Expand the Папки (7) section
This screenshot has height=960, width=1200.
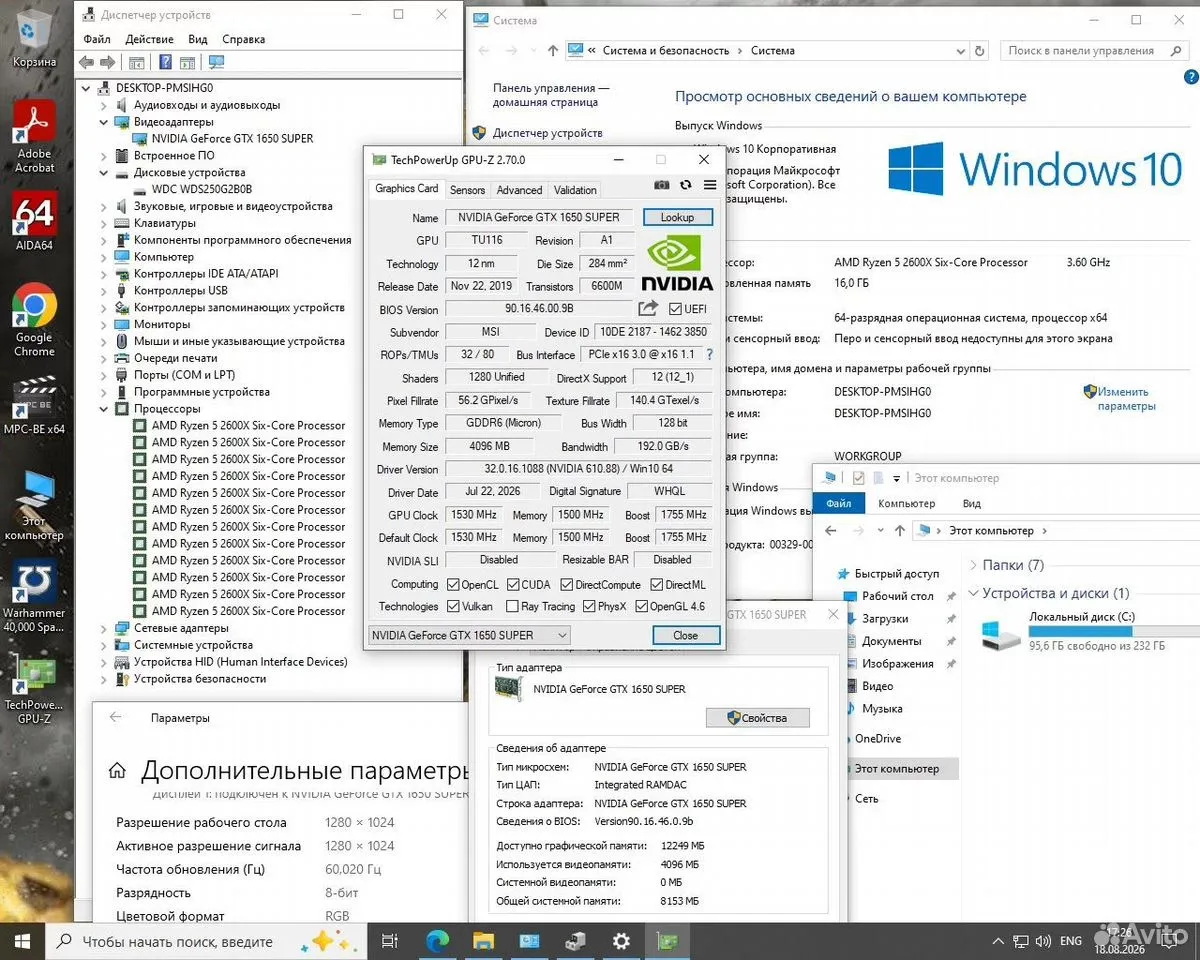pos(973,565)
